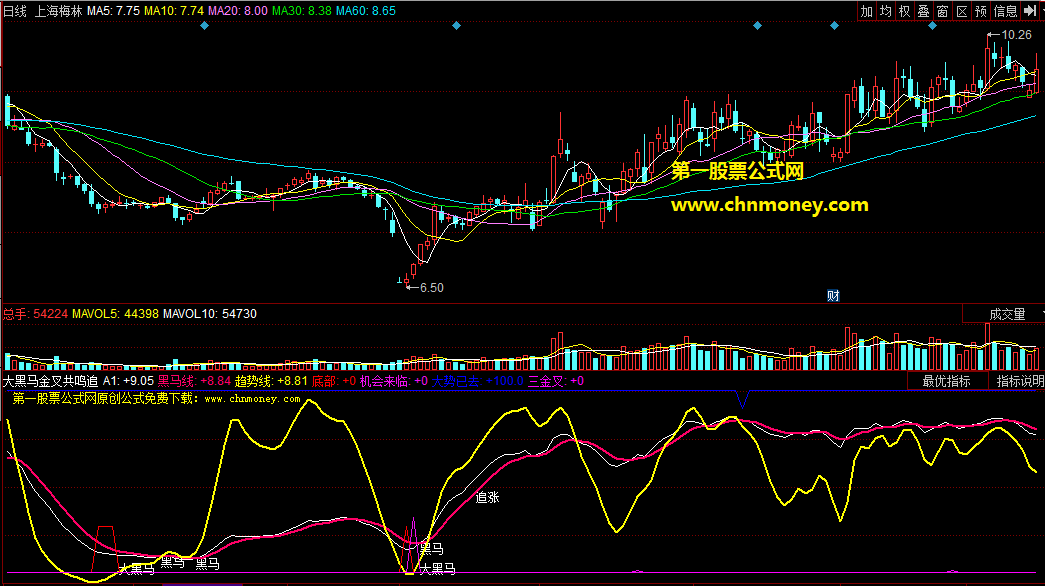Open the 信息 info button

tap(1005, 11)
